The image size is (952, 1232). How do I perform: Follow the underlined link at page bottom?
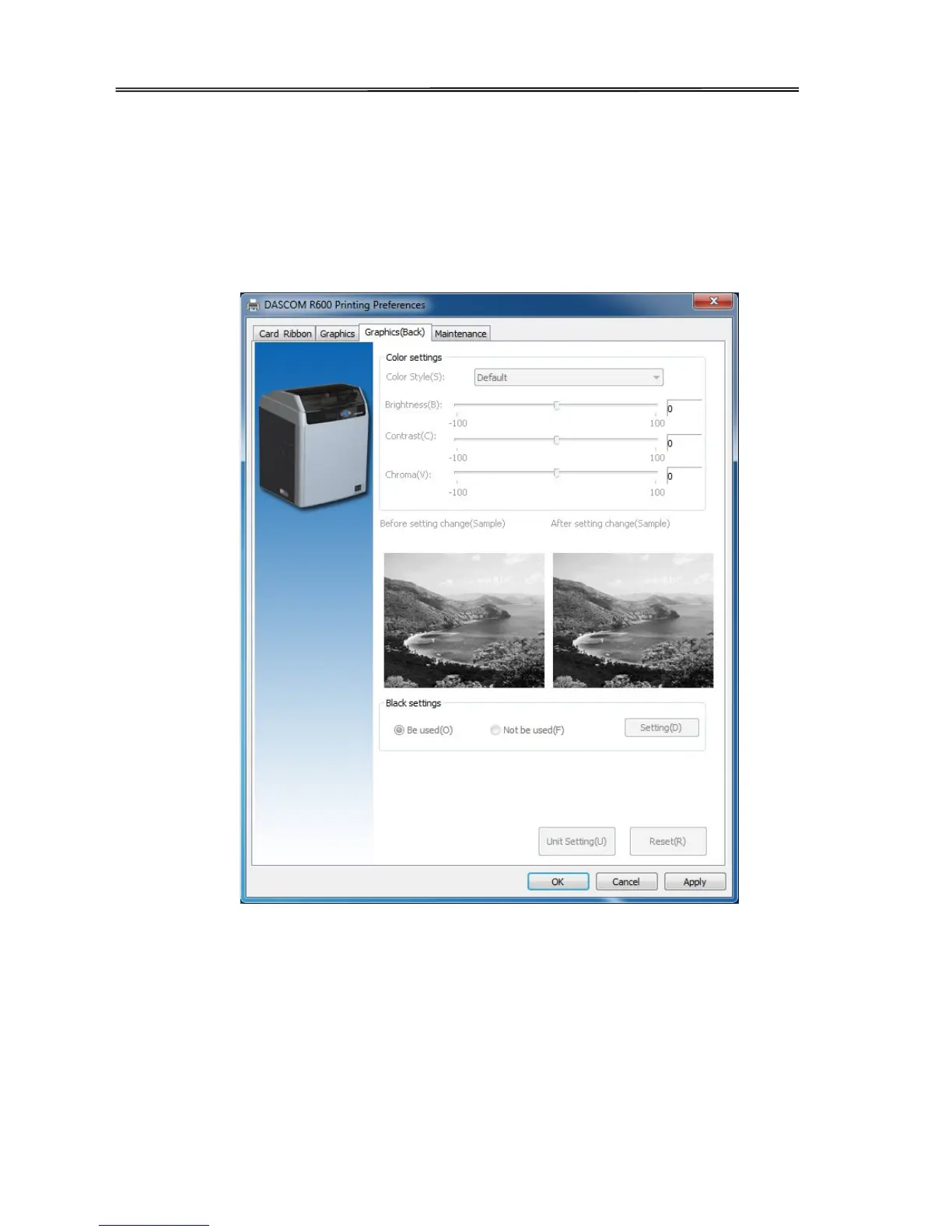click(x=154, y=1224)
